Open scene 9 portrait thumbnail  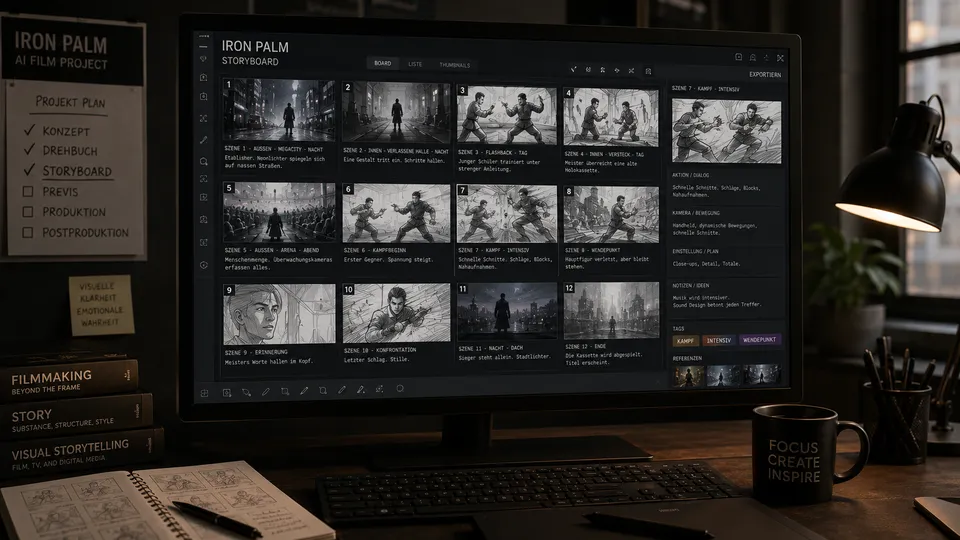point(279,314)
